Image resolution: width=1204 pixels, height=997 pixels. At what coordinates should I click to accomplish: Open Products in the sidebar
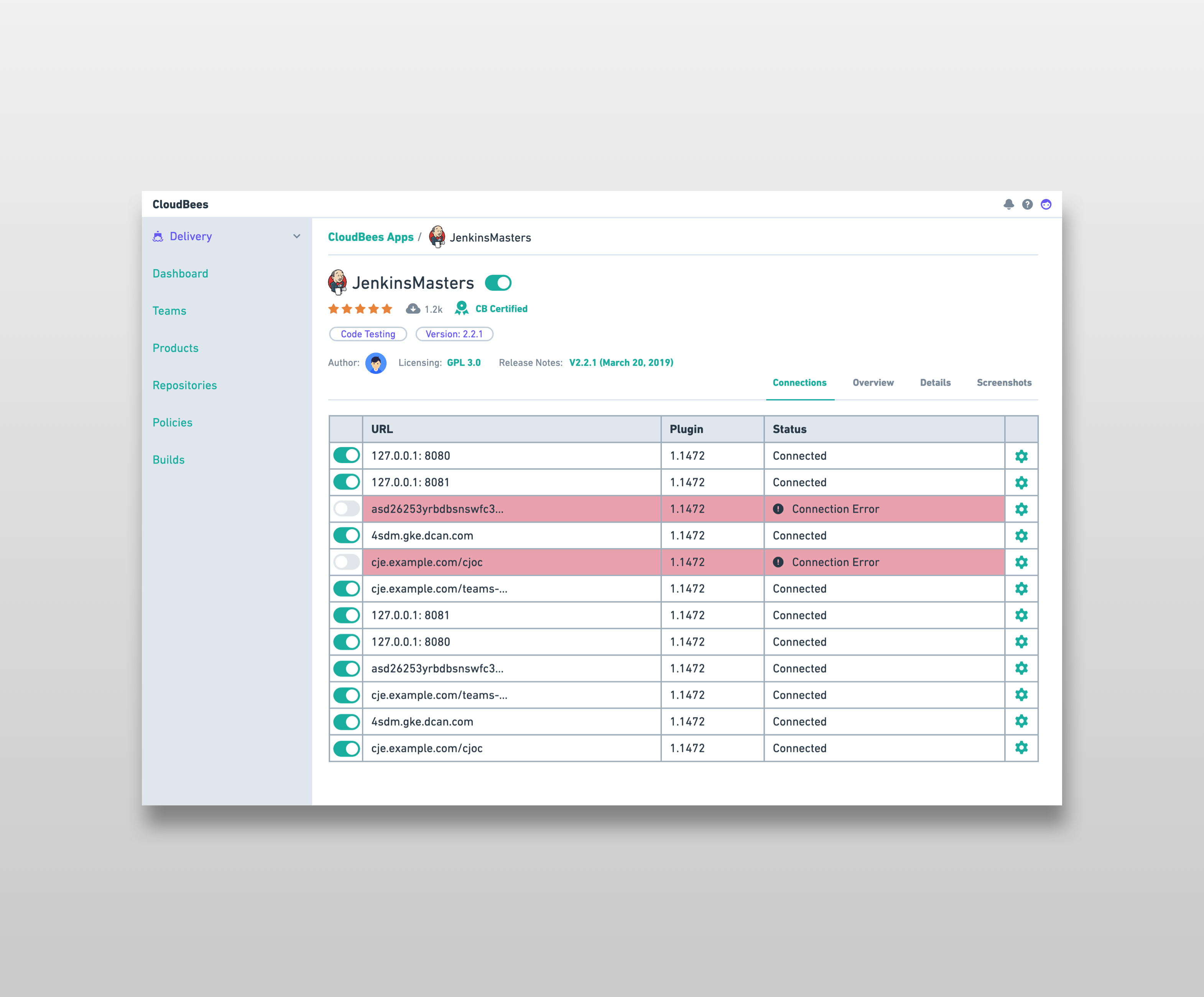click(176, 348)
